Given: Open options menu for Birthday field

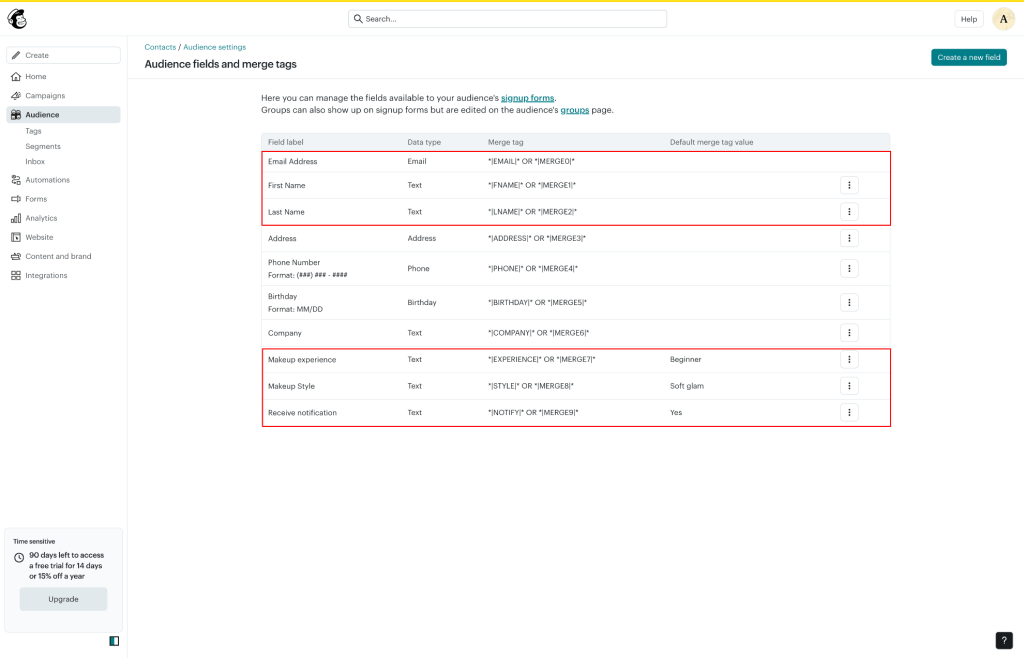Looking at the screenshot, I should tap(849, 302).
